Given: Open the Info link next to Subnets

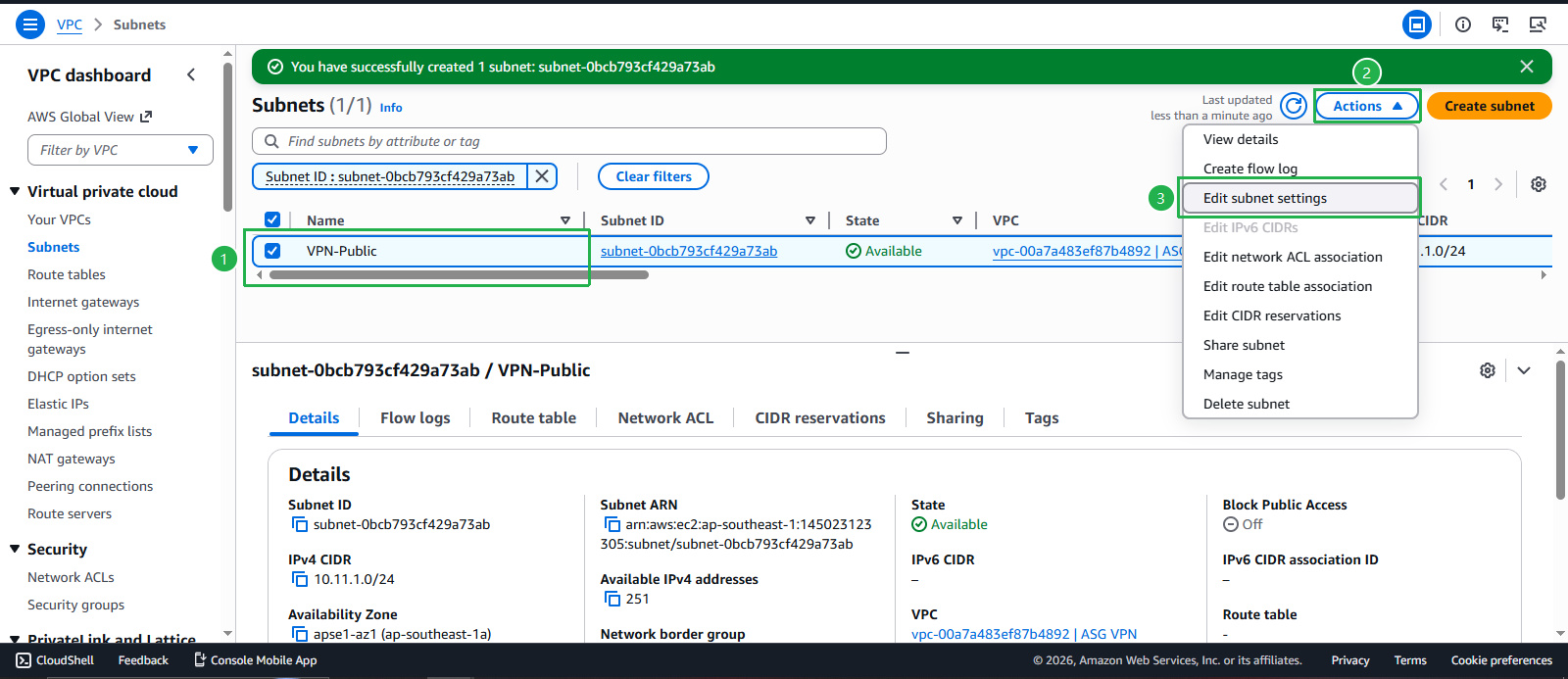Looking at the screenshot, I should click(x=391, y=108).
